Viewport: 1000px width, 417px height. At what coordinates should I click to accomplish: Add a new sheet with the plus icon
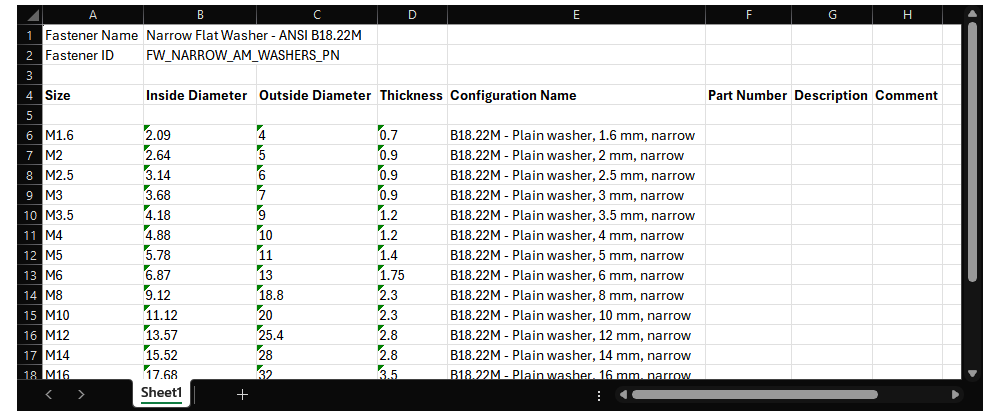[x=242, y=395]
